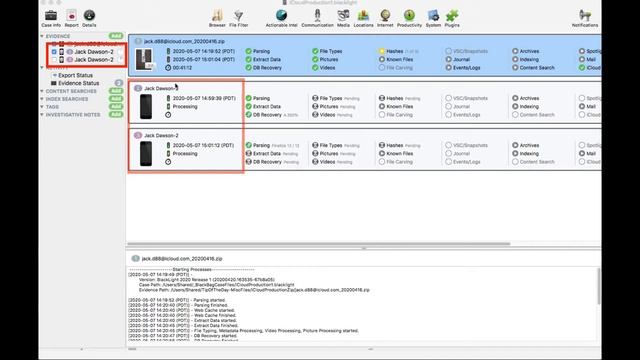Click Add button for TAGS
This screenshot has width=640, height=360.
[x=116, y=107]
